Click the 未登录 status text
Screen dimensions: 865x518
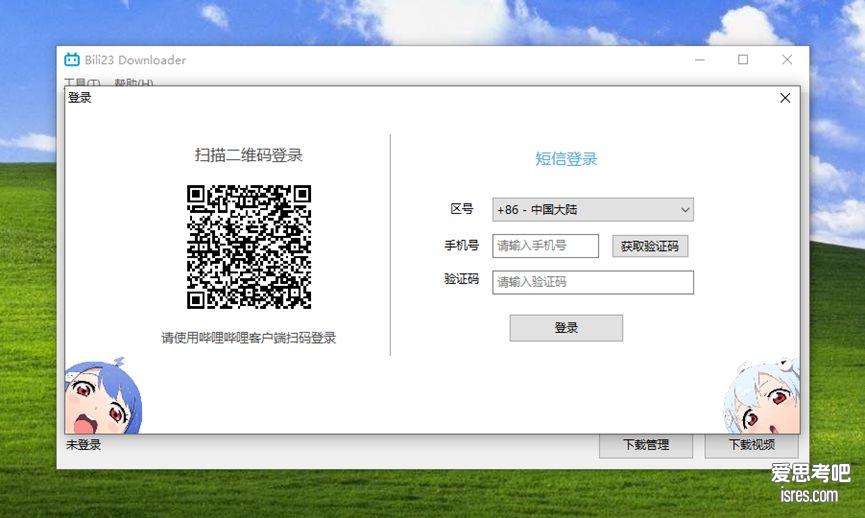coord(83,445)
